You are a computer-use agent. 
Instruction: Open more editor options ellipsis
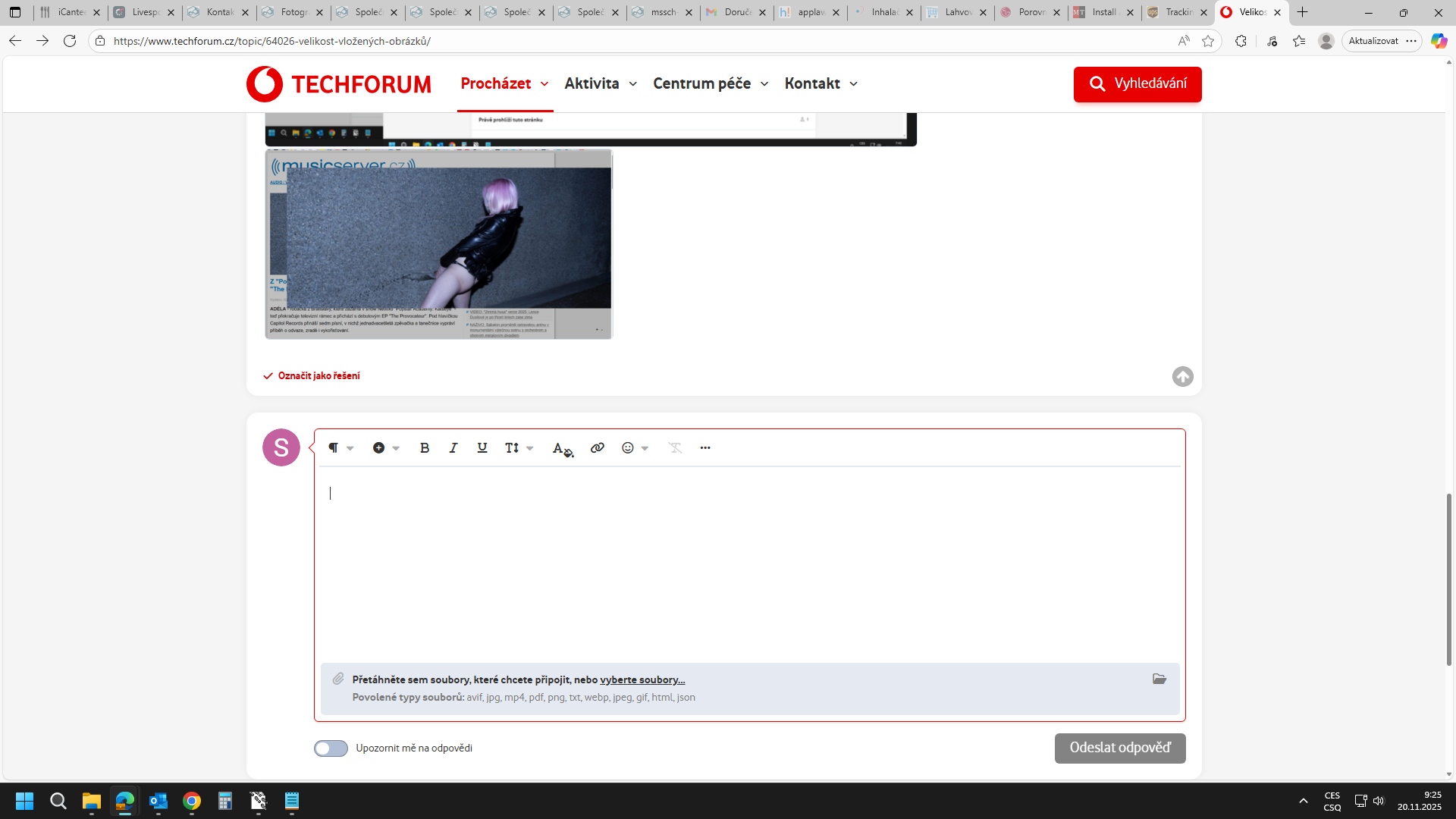705,448
